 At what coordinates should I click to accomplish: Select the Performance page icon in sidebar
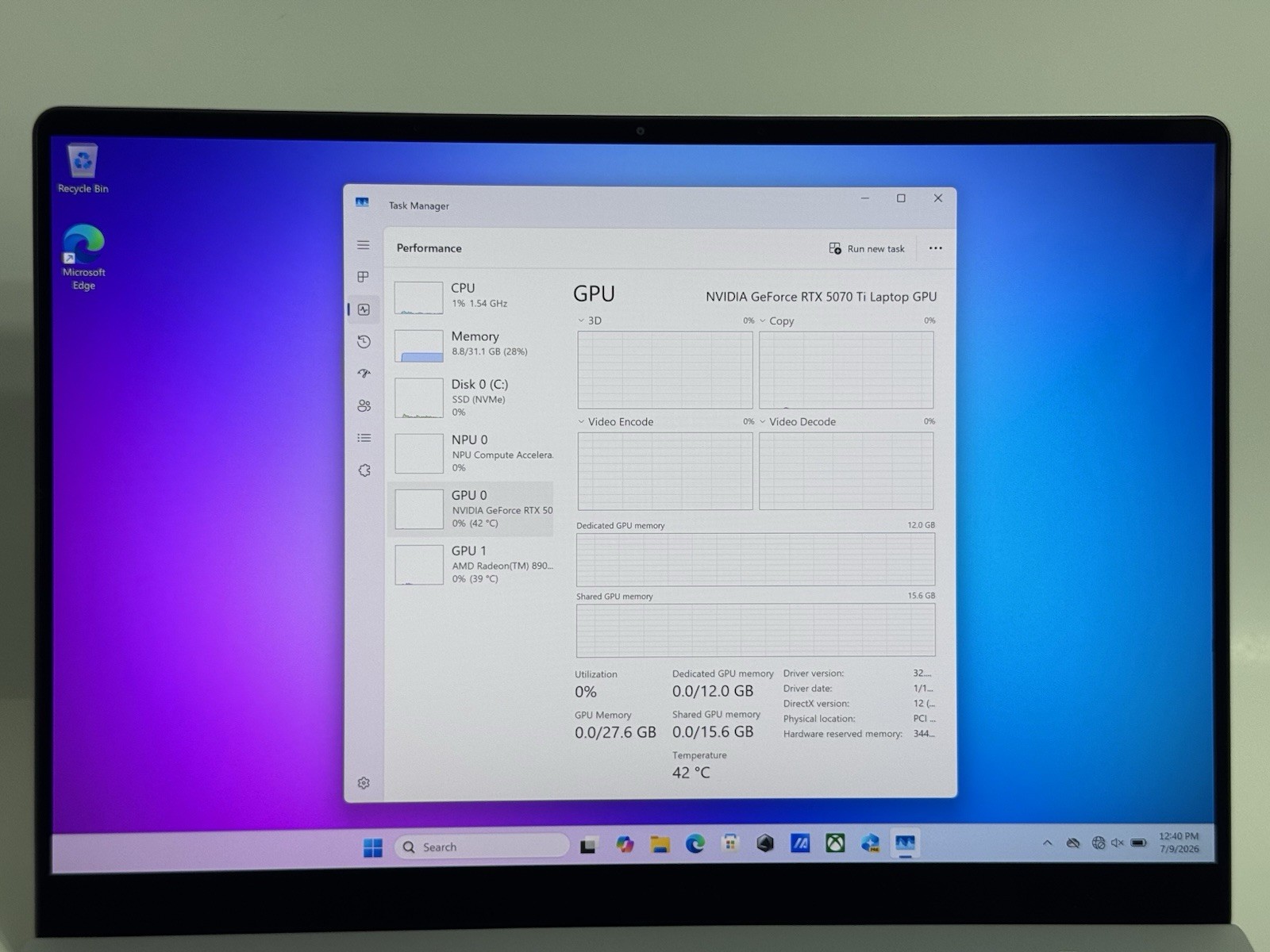[x=364, y=309]
